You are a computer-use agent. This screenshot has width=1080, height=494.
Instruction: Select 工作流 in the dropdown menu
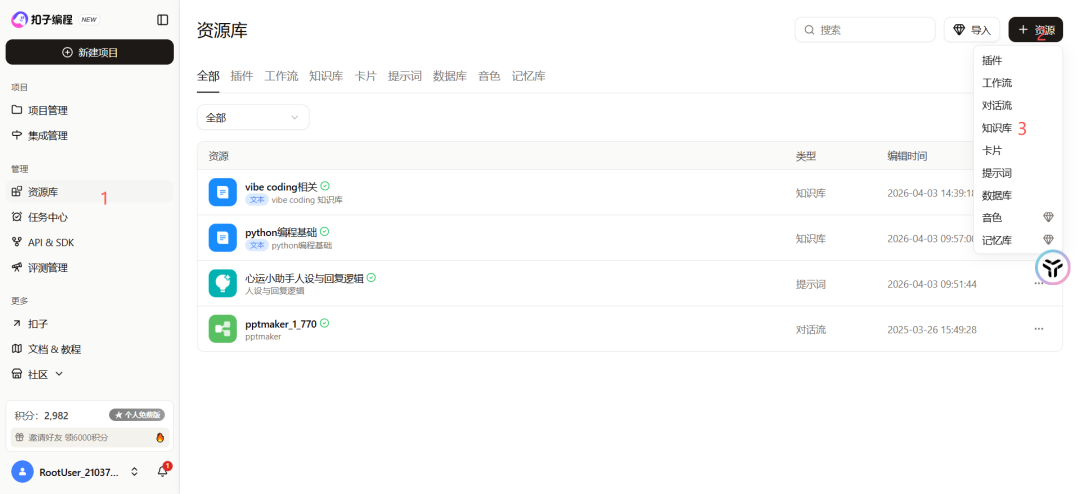tap(1018, 83)
